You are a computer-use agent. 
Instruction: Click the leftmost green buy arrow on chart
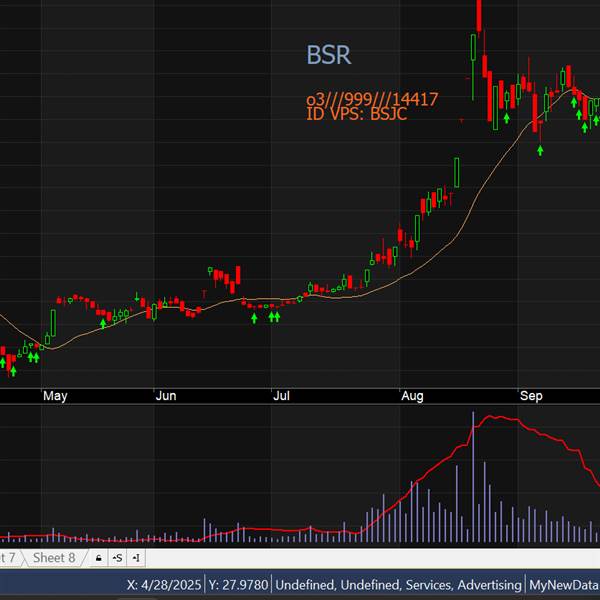13,371
